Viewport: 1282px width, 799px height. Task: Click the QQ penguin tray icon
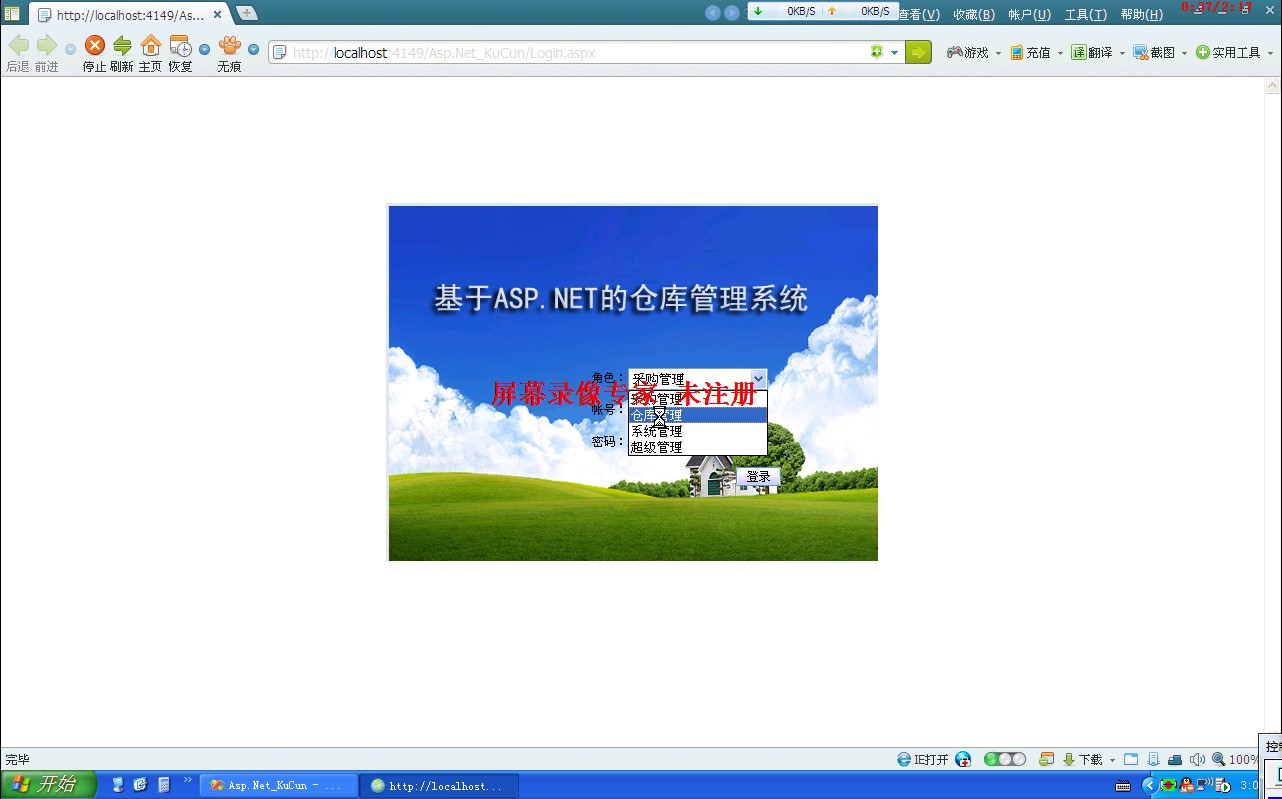(x=1186, y=785)
